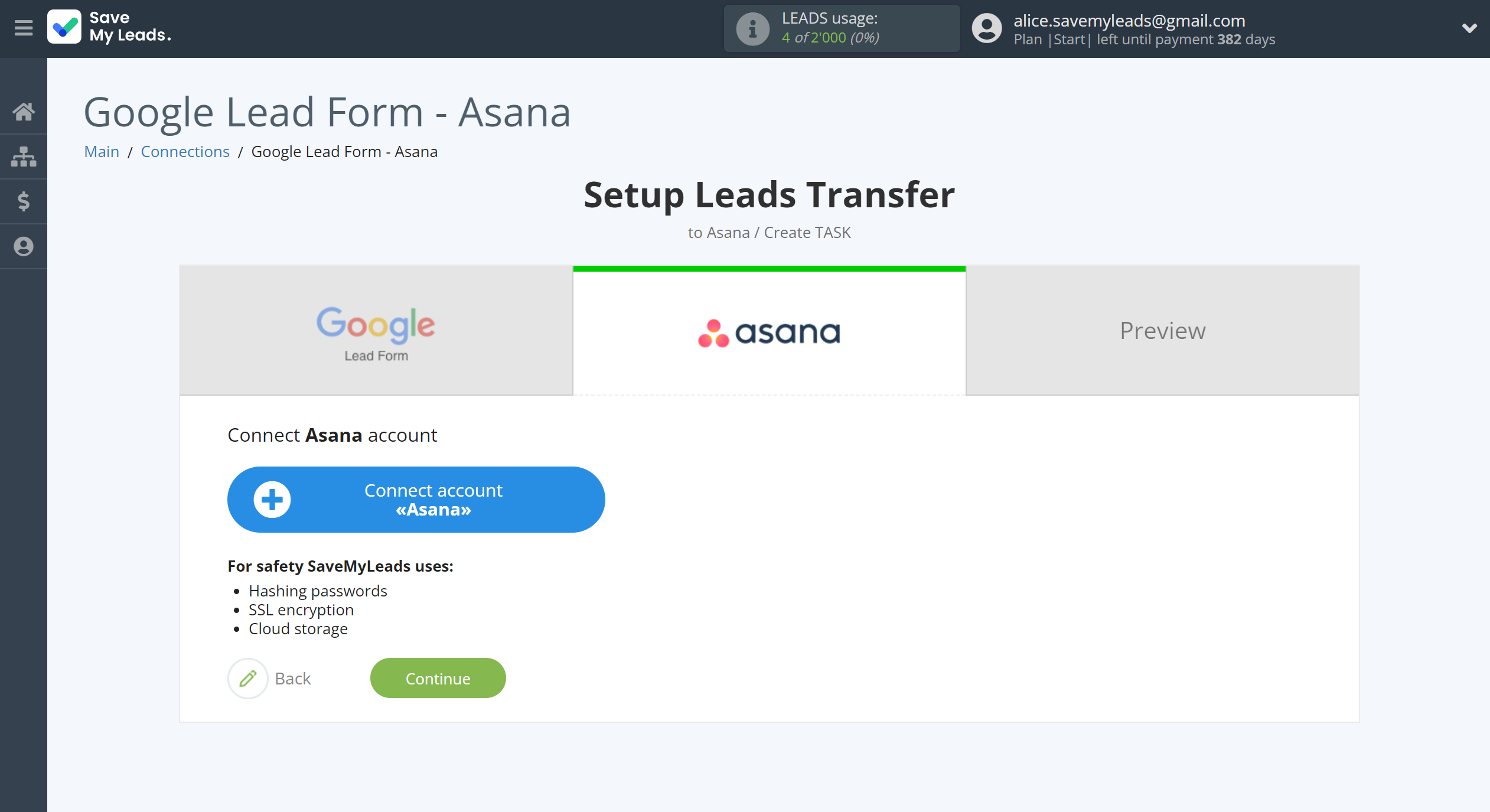The image size is (1490, 812).
Task: Click the SaveMyLeads checkmark logo
Action: coord(66,28)
